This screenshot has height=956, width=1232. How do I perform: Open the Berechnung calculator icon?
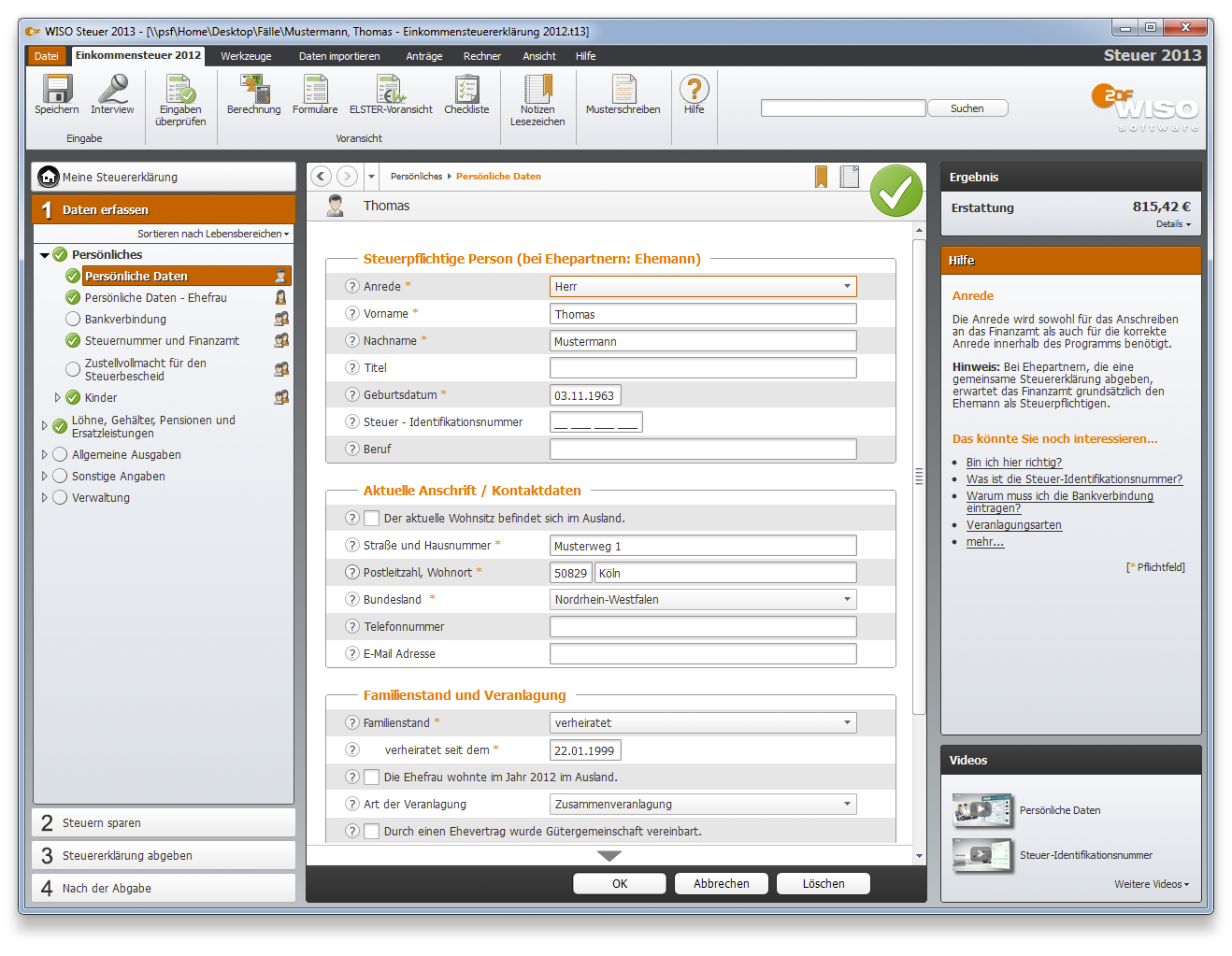click(x=253, y=91)
